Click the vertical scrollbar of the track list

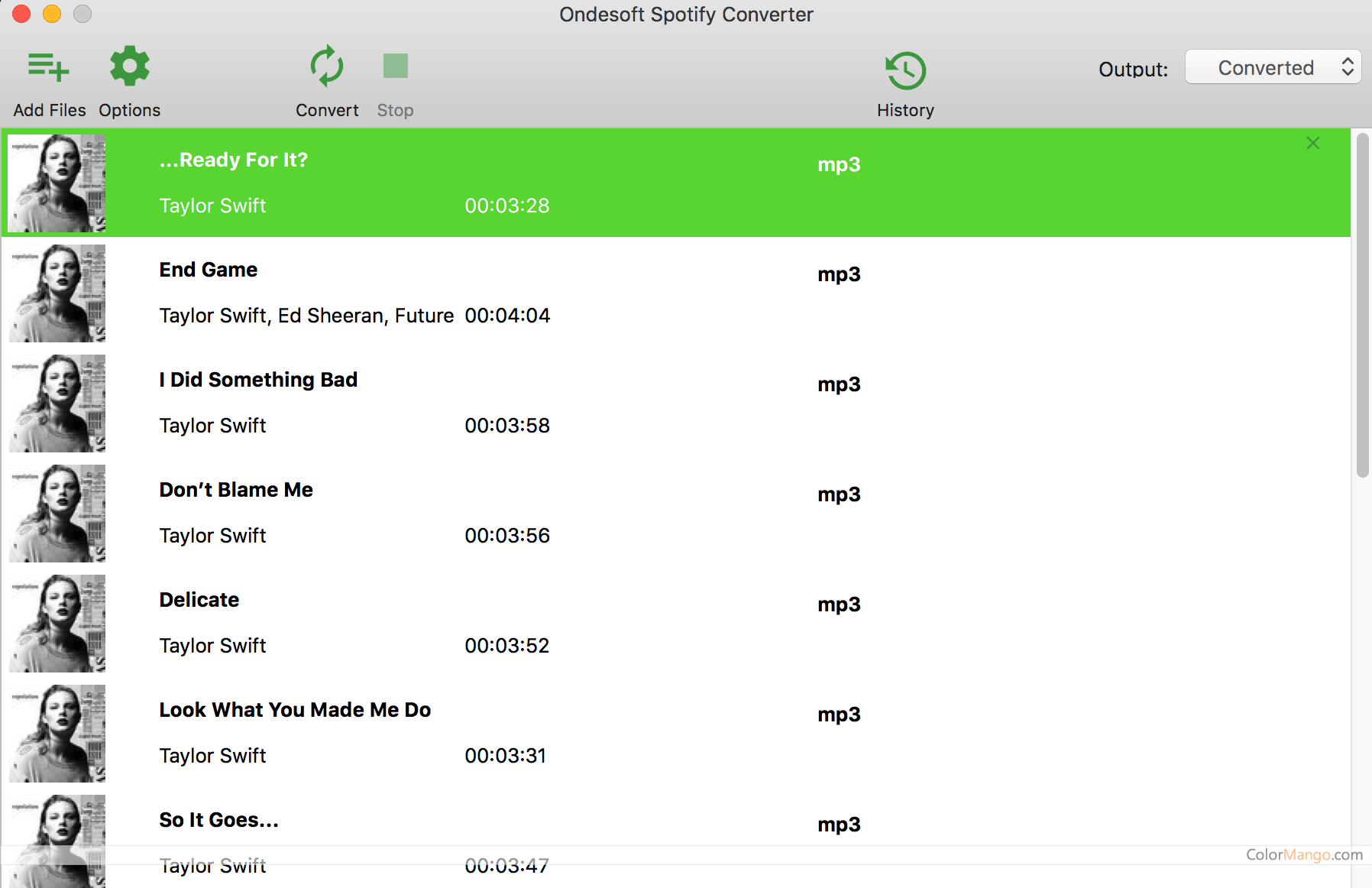(1362, 306)
